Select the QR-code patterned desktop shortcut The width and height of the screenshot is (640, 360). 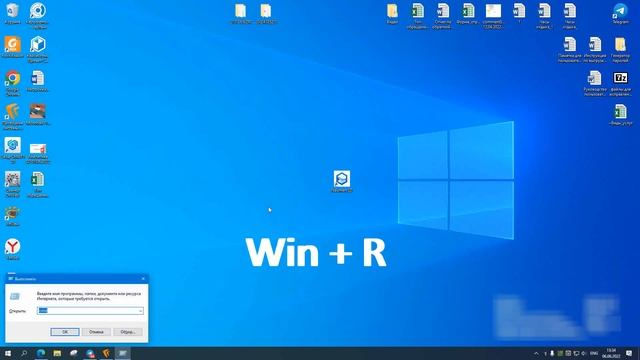[x=13, y=185]
